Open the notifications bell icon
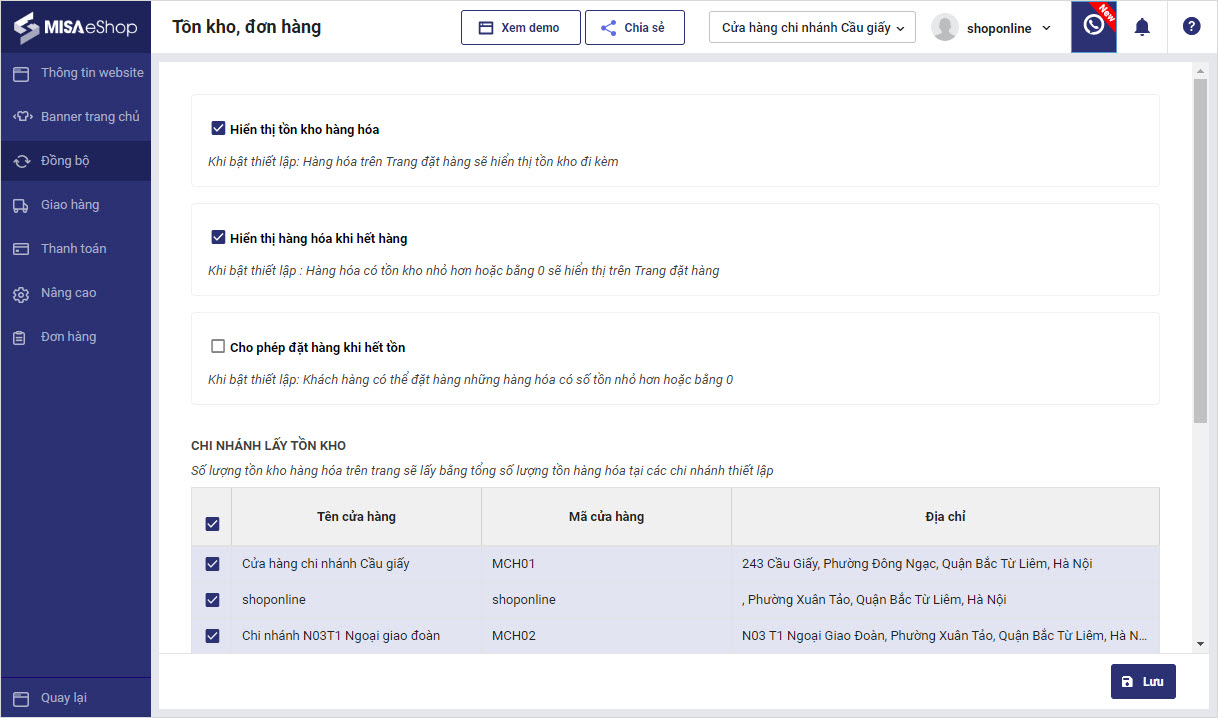This screenshot has width=1218, height=718. [x=1142, y=27]
